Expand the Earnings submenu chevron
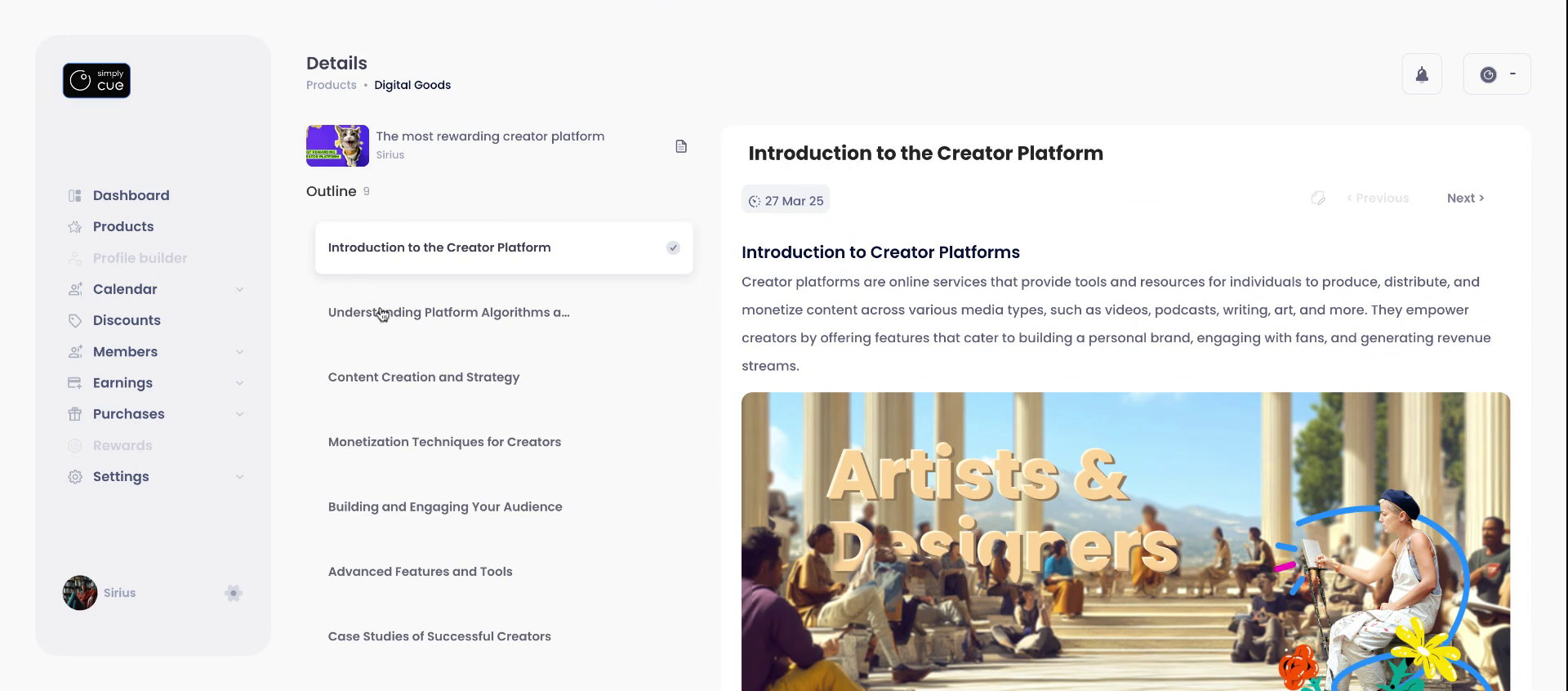Screen dimensions: 1568x691 (239, 383)
